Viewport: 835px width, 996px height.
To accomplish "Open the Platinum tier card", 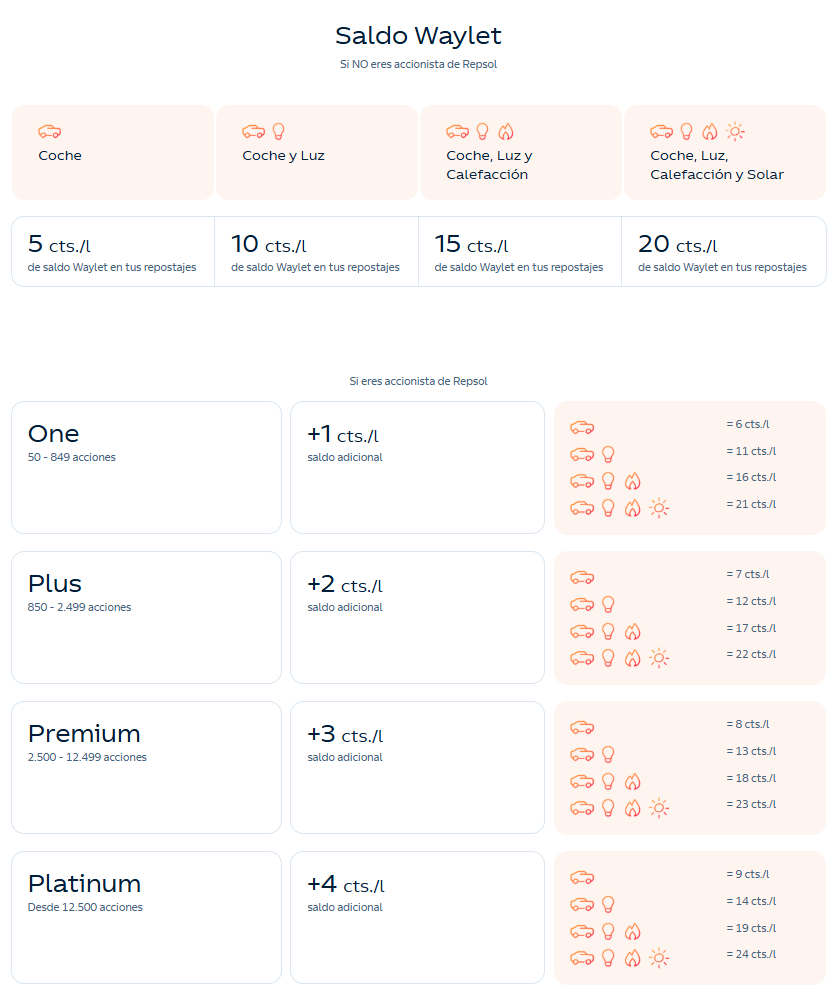I will [146, 917].
